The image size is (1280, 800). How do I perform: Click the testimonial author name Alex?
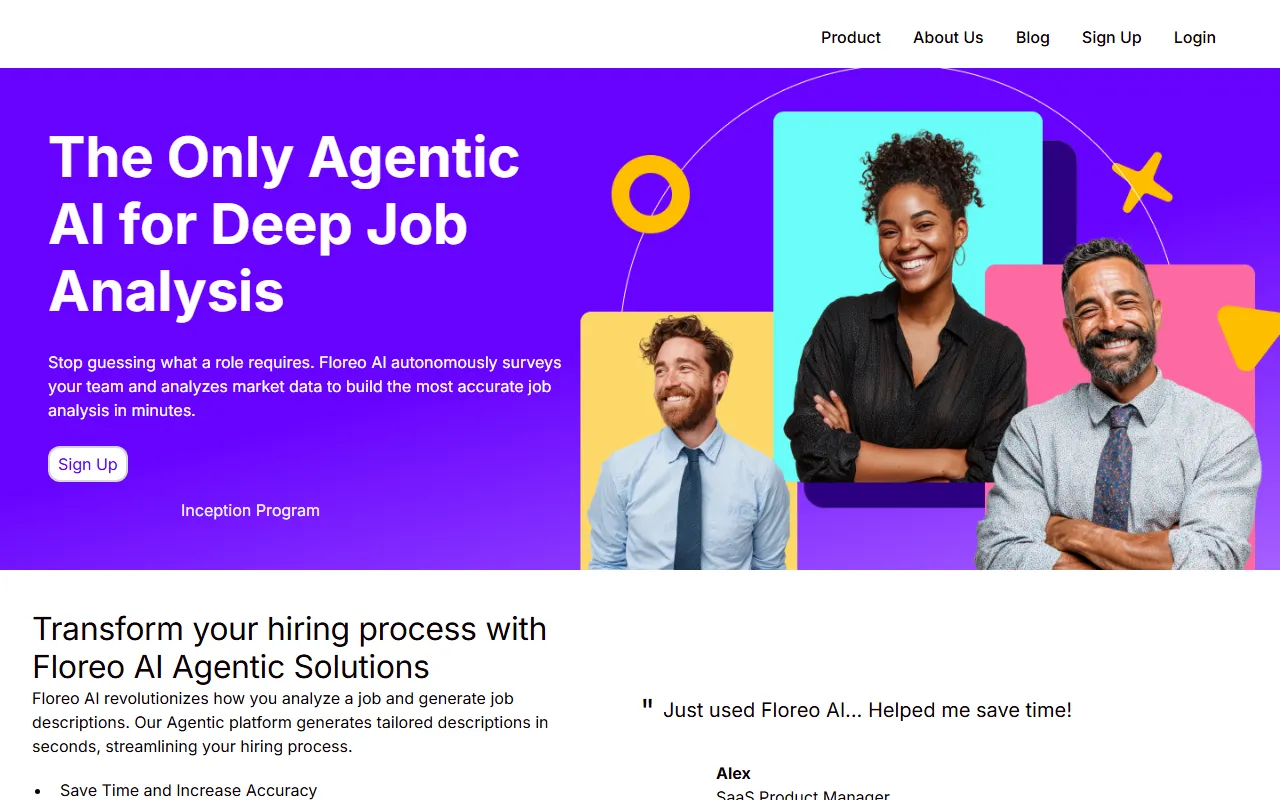pyautogui.click(x=733, y=773)
